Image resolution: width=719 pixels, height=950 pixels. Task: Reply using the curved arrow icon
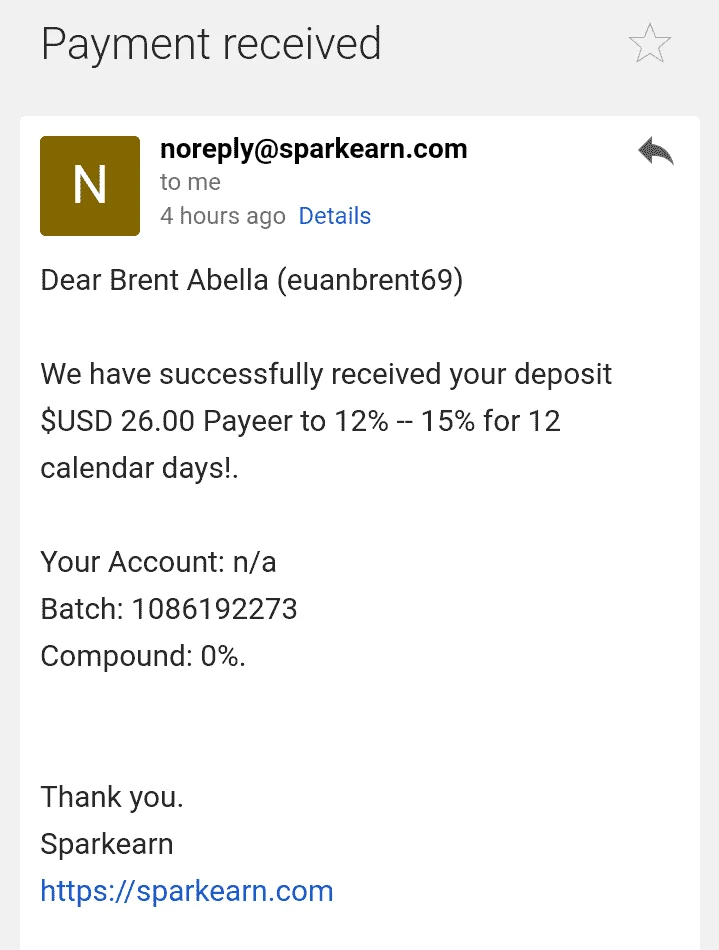[656, 151]
